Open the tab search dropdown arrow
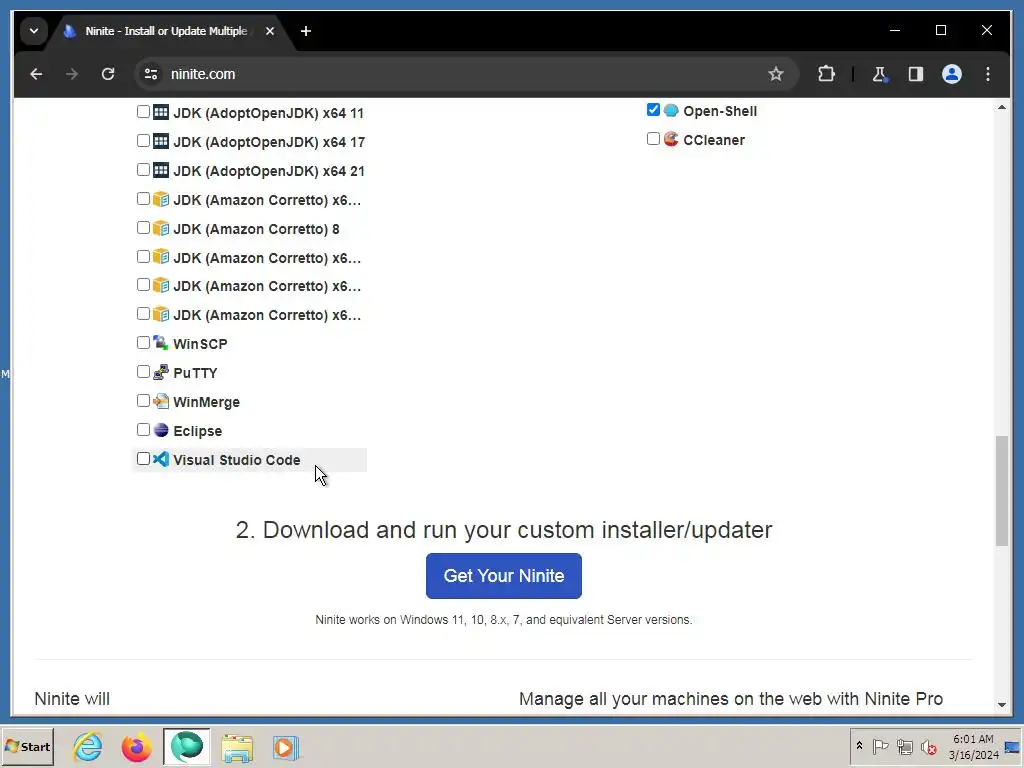This screenshot has height=768, width=1024. tap(34, 31)
